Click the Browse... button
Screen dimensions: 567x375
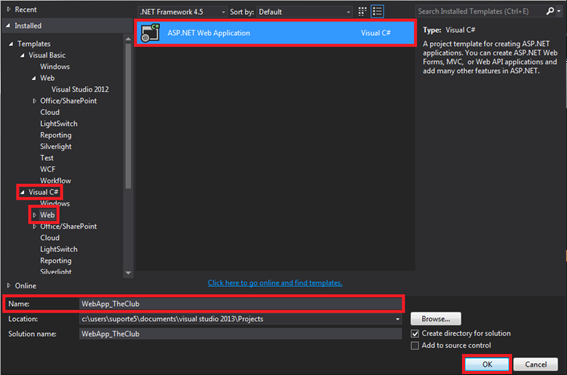coord(436,319)
